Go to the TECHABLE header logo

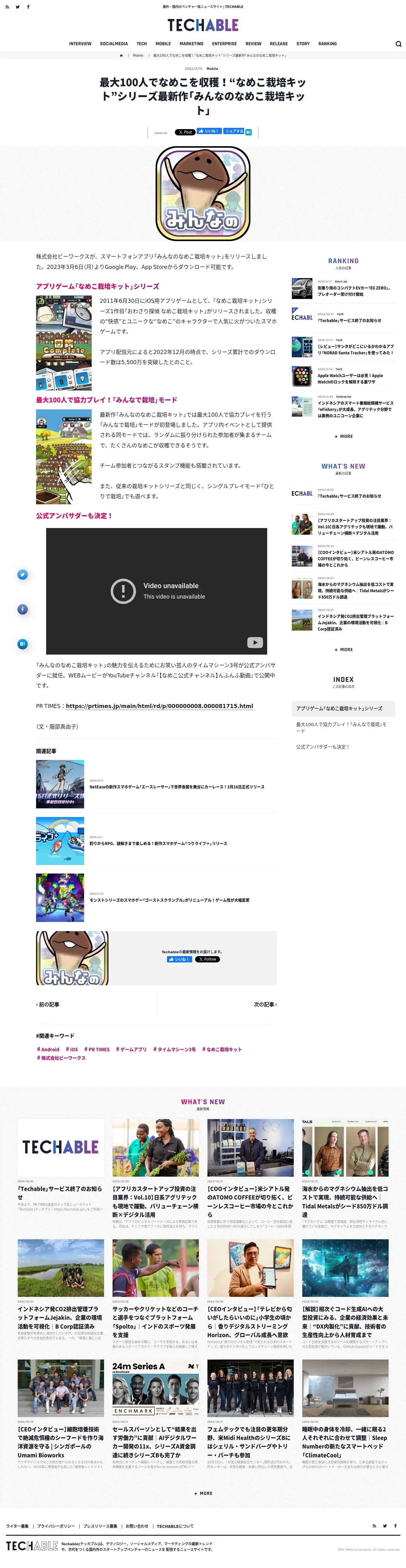point(203,25)
